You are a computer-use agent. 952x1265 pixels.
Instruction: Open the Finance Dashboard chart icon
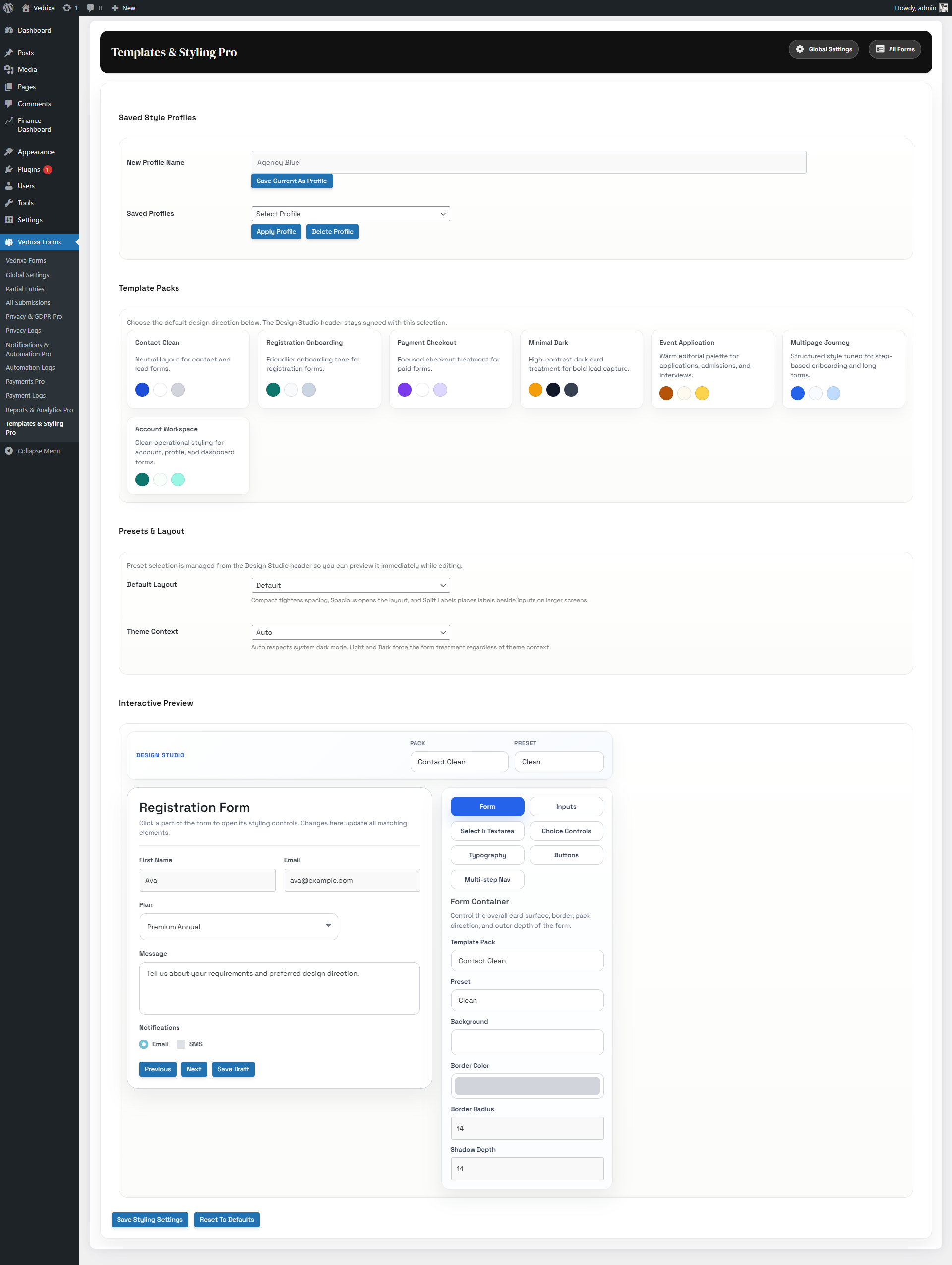click(9, 120)
